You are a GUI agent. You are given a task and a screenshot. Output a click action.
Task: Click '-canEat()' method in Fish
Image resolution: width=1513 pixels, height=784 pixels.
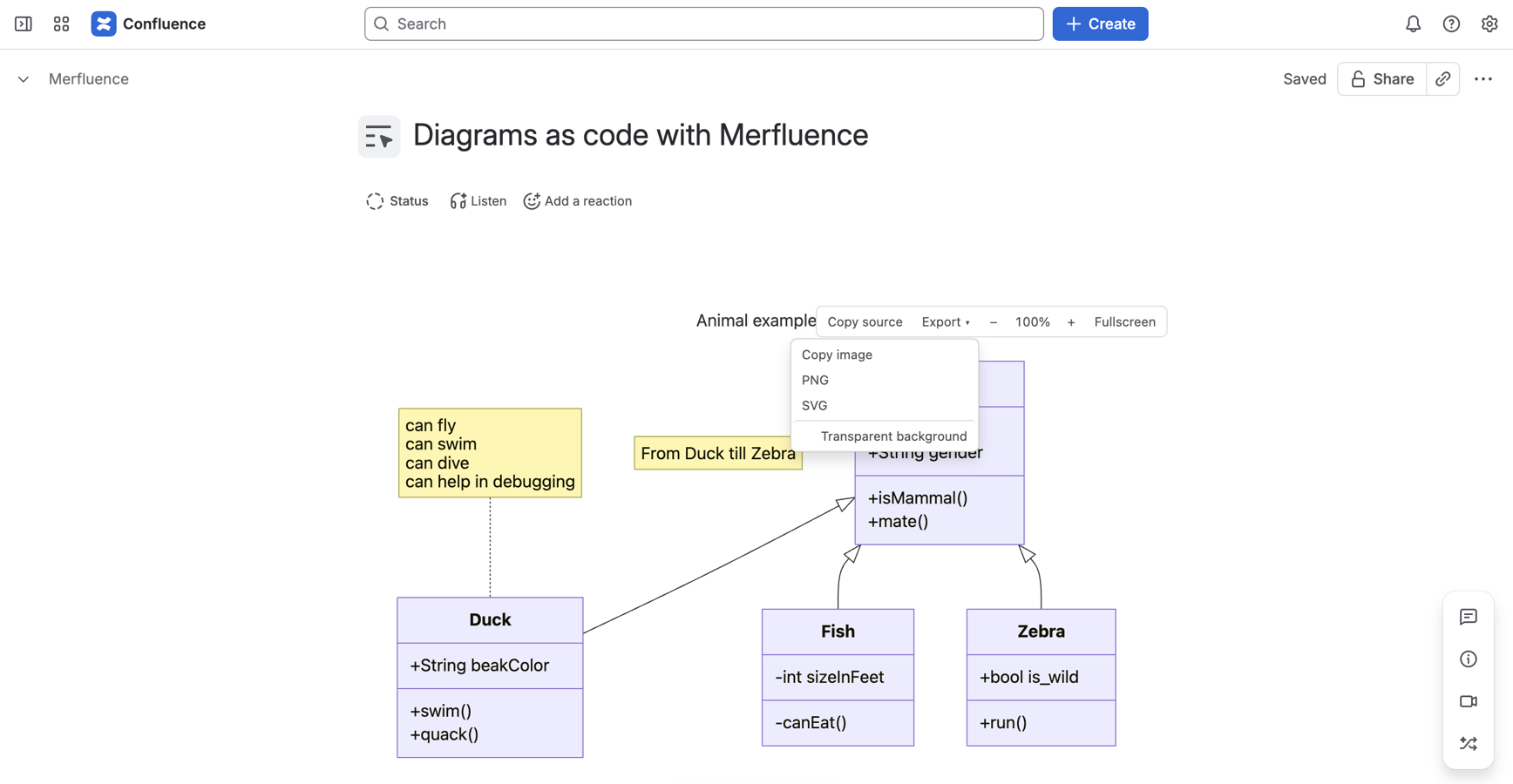point(811,722)
